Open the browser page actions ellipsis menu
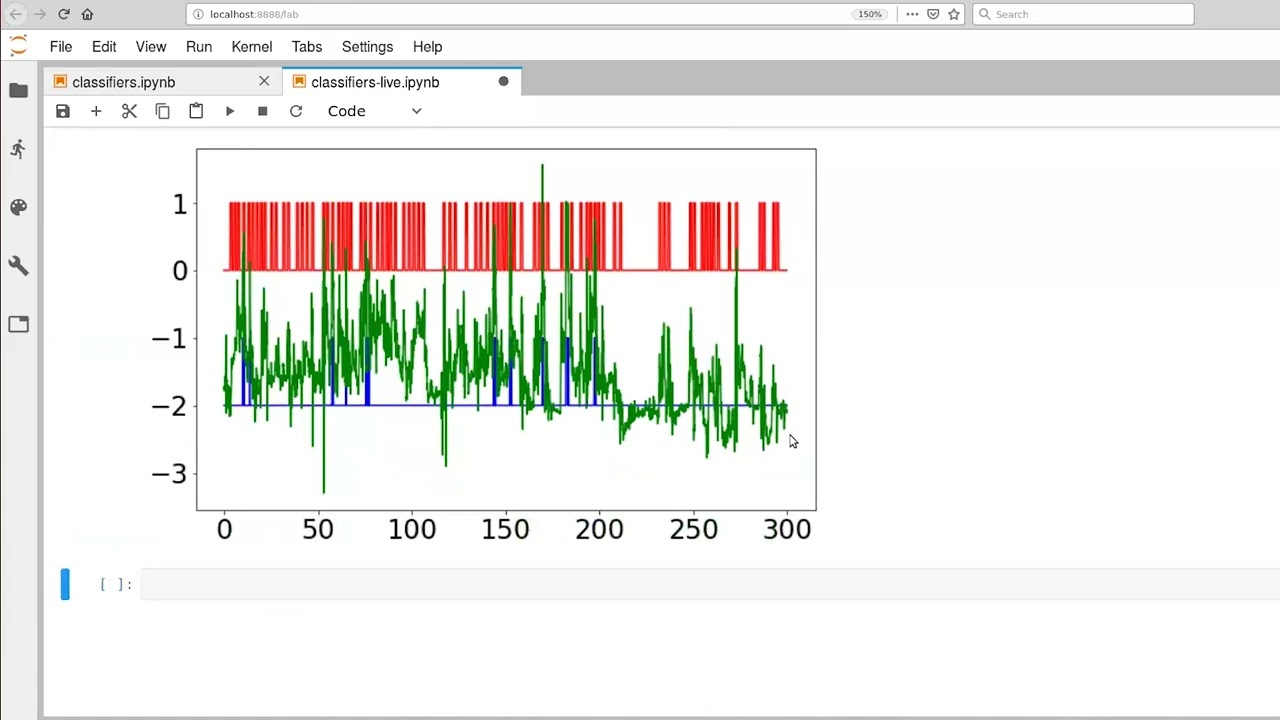The image size is (1280, 720). coord(912,14)
